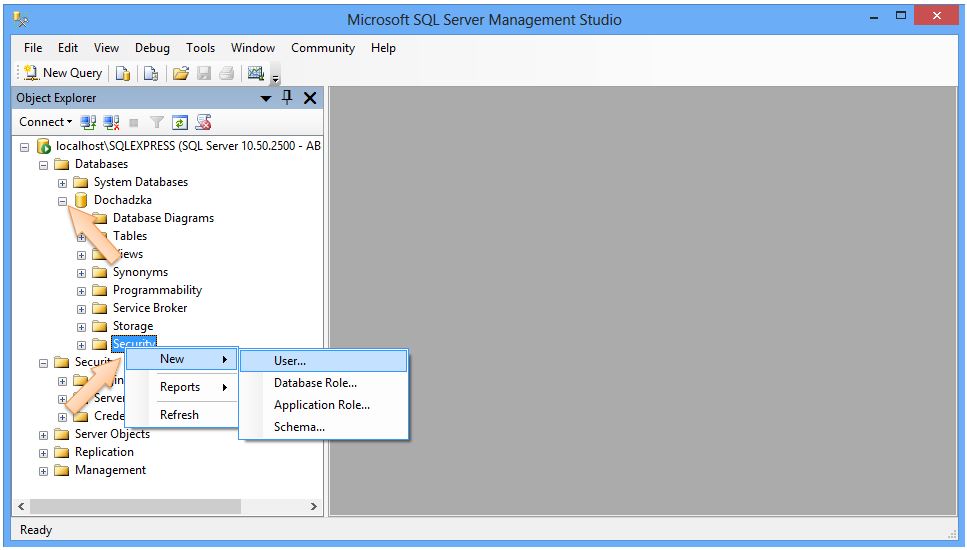Collapse the localhost\SQLEXPRESS server node
Image resolution: width=967 pixels, height=550 pixels.
click(25, 147)
